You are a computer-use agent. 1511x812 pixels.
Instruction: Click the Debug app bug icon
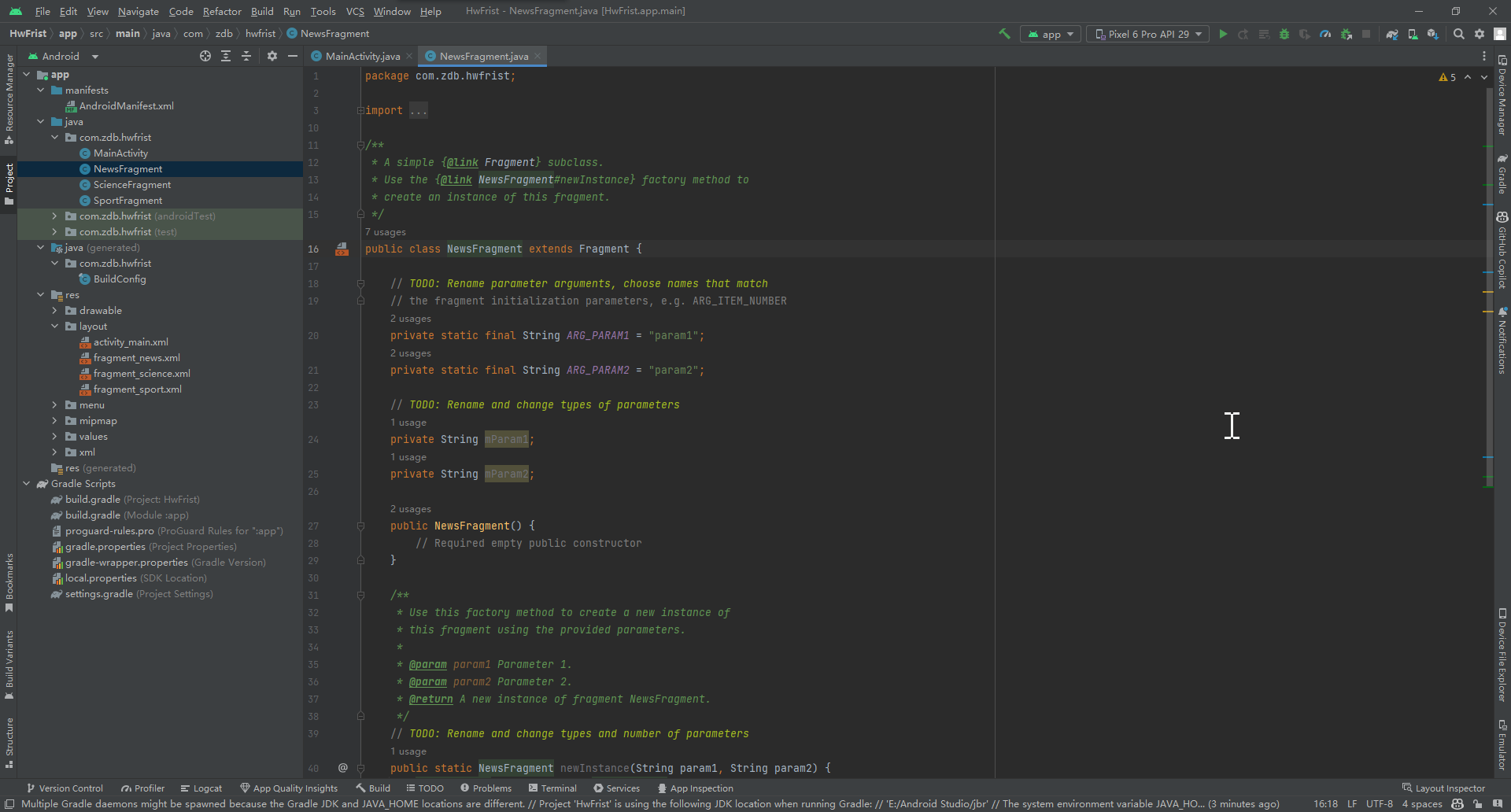(1284, 34)
